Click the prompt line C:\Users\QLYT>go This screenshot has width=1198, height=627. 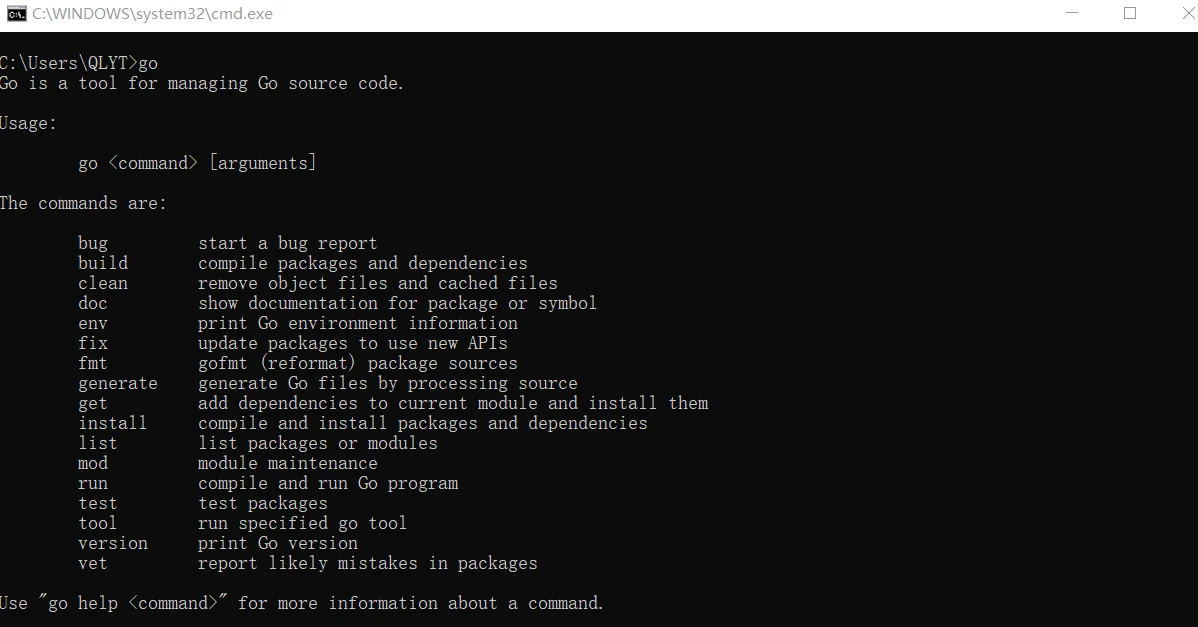point(79,63)
